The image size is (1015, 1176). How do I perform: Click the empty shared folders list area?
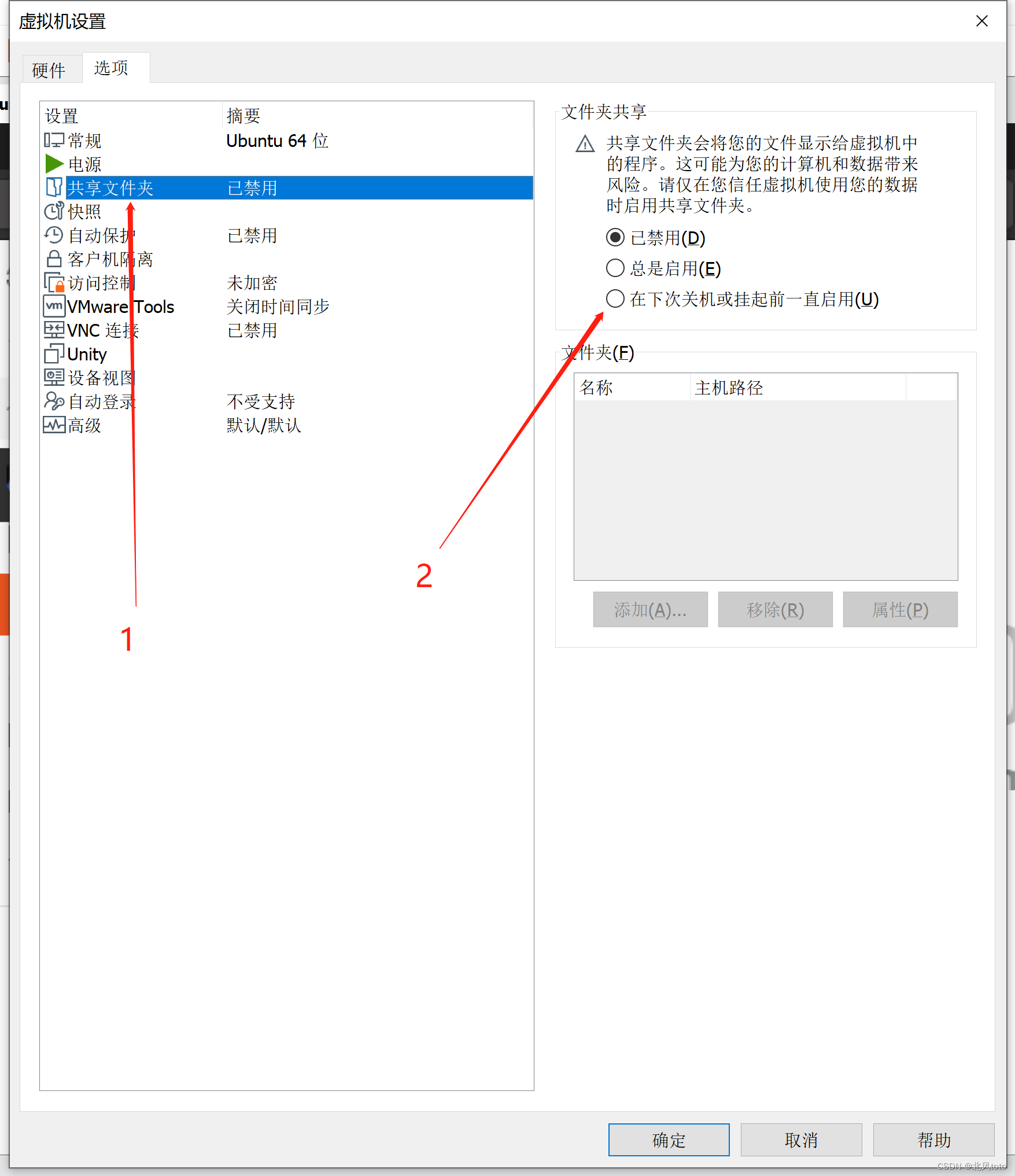[766, 489]
